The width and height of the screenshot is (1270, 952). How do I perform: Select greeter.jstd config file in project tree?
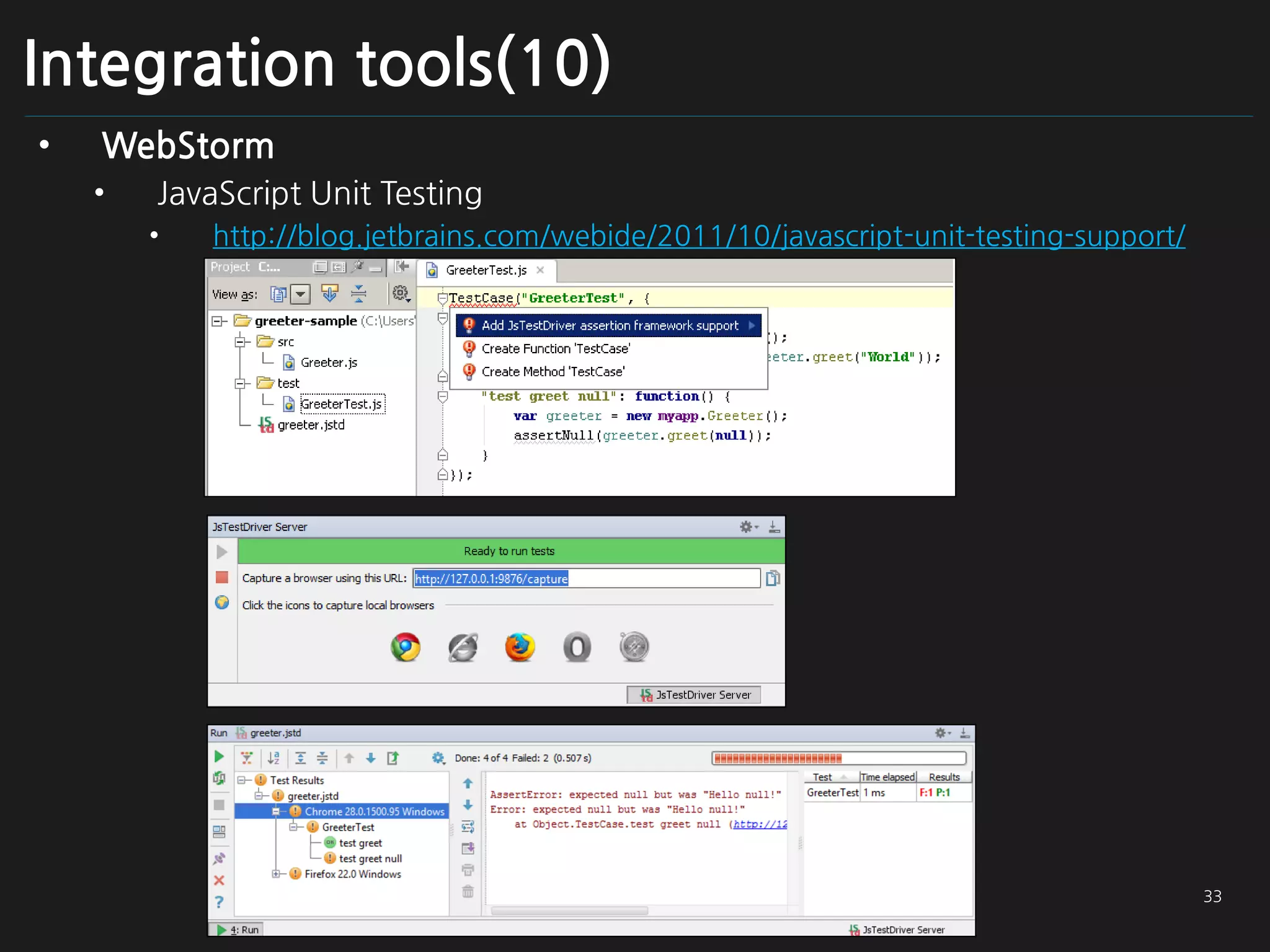(302, 425)
